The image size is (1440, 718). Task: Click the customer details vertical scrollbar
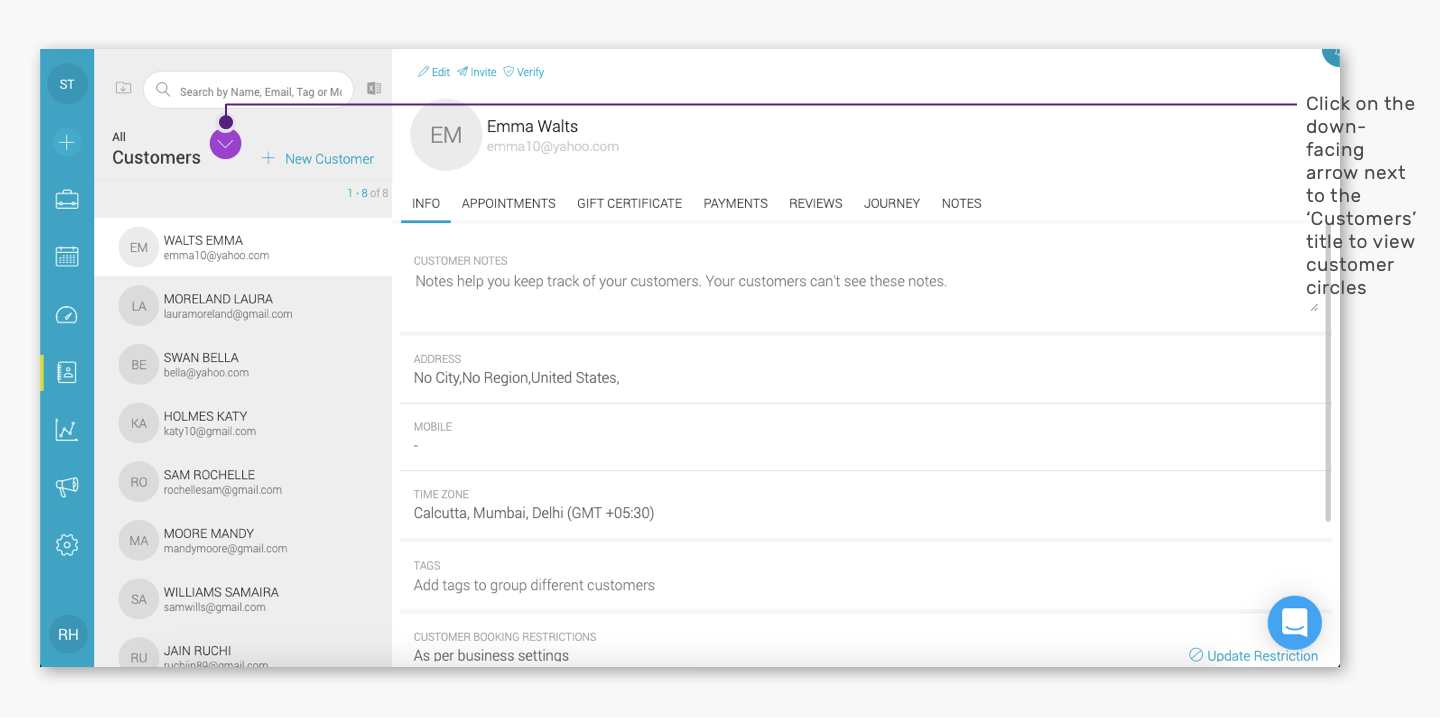[1328, 370]
